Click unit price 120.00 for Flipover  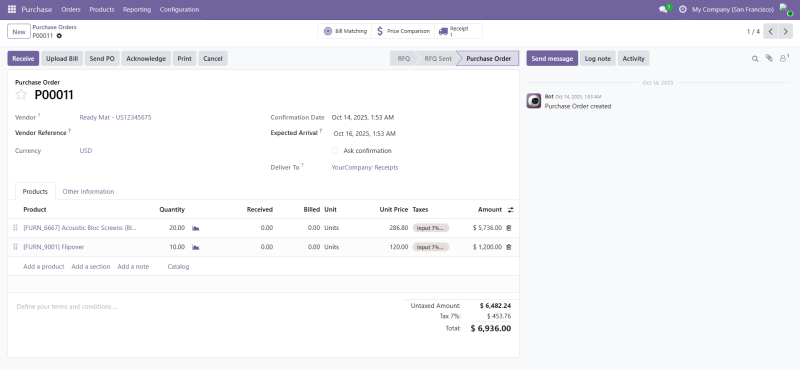398,247
